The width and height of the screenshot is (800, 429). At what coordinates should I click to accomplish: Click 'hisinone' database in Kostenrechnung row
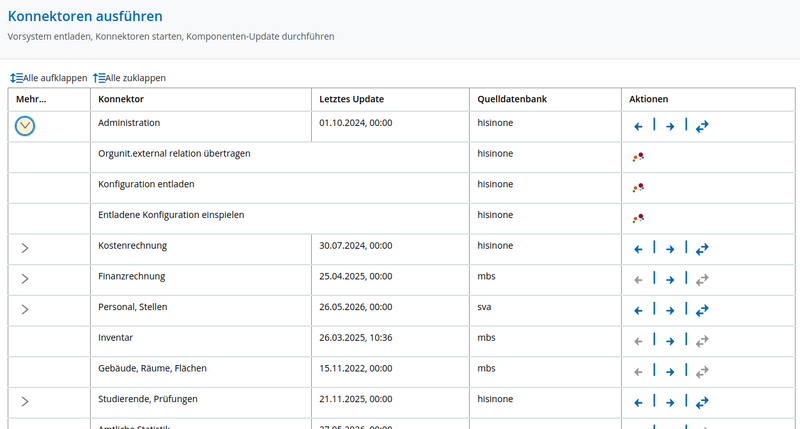click(x=495, y=245)
